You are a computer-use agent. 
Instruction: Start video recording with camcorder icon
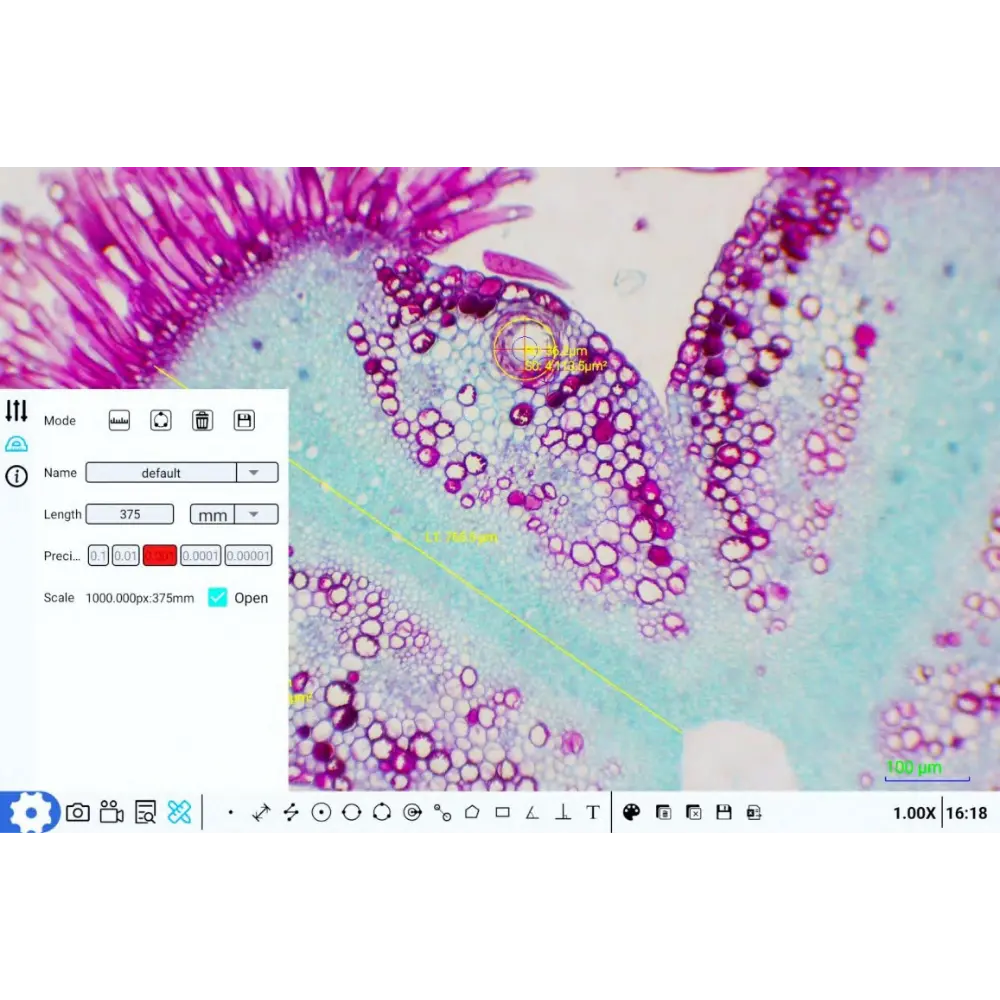pos(111,813)
